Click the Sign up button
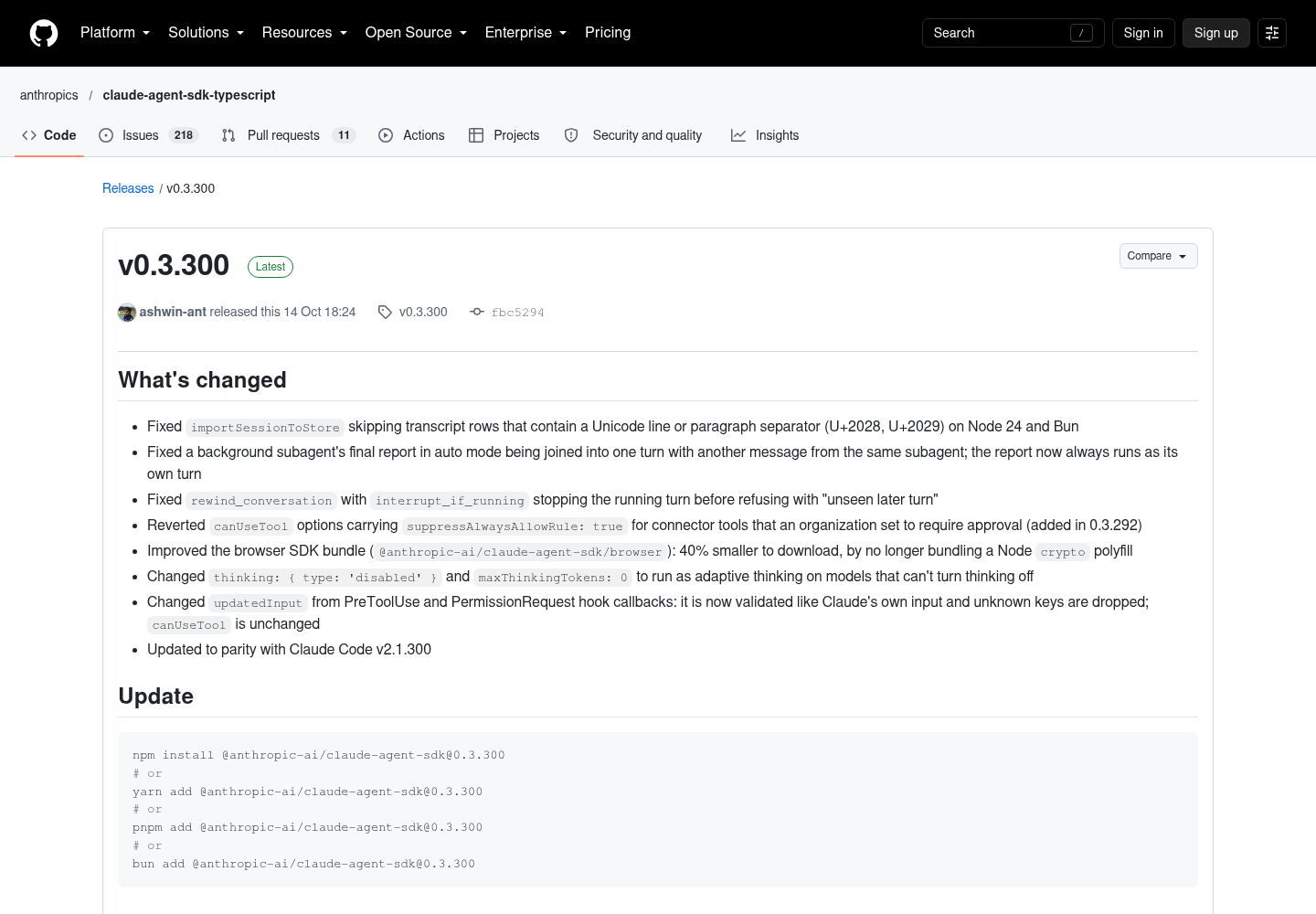 [x=1215, y=33]
